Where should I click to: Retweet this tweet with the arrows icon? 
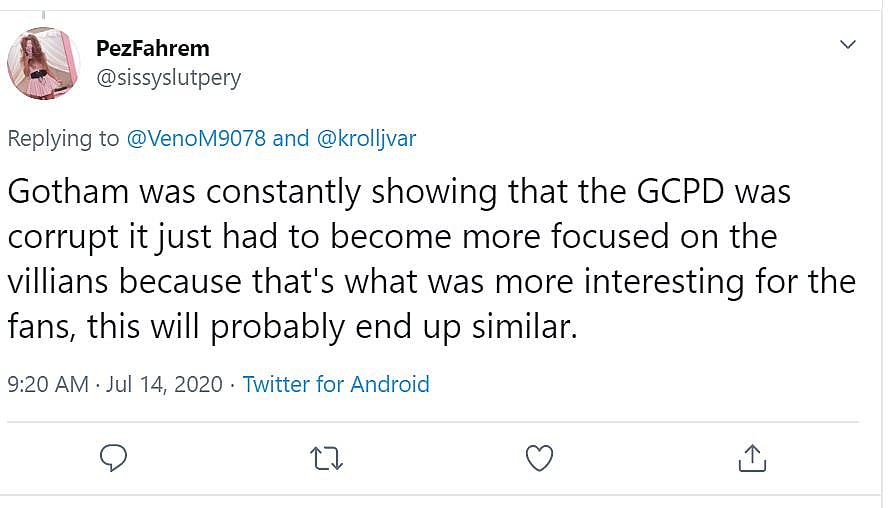click(x=326, y=459)
